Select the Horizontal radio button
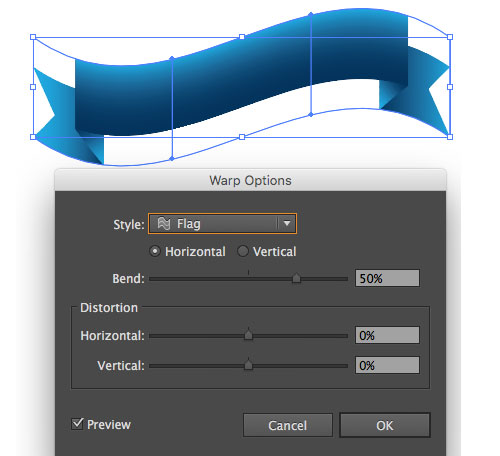 click(x=155, y=251)
